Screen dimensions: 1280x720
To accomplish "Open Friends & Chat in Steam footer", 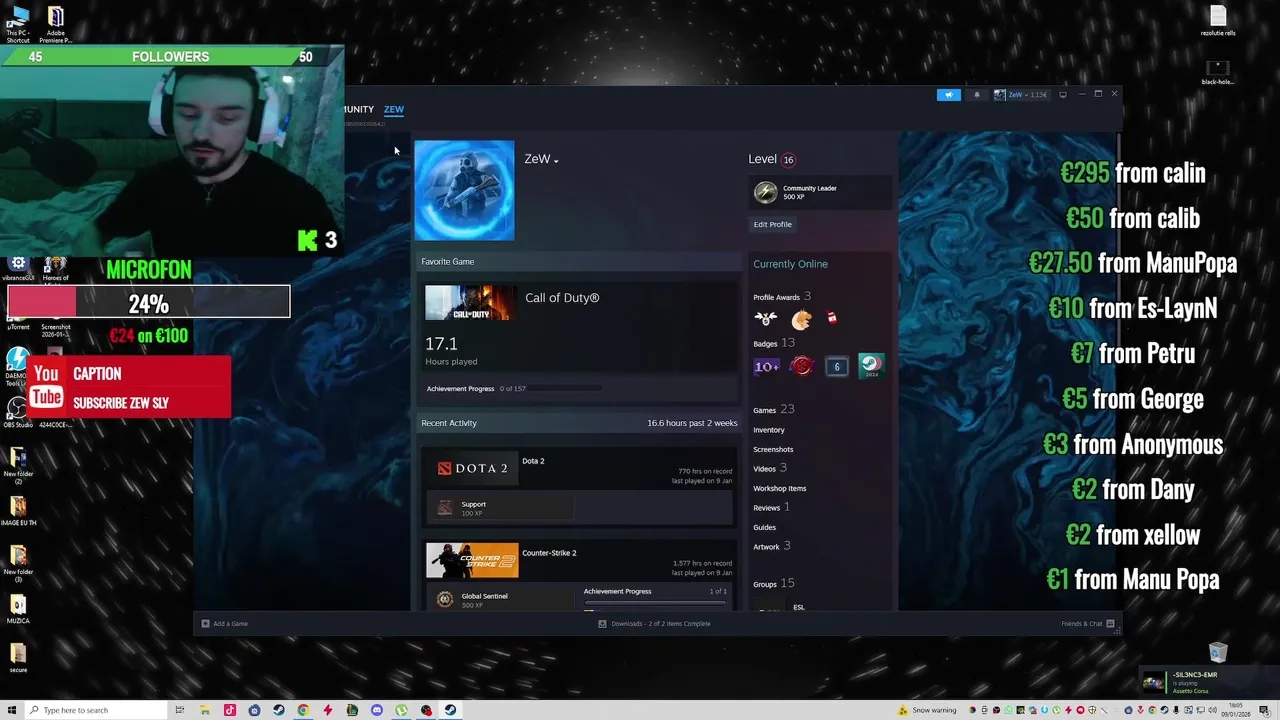I will (x=1087, y=624).
